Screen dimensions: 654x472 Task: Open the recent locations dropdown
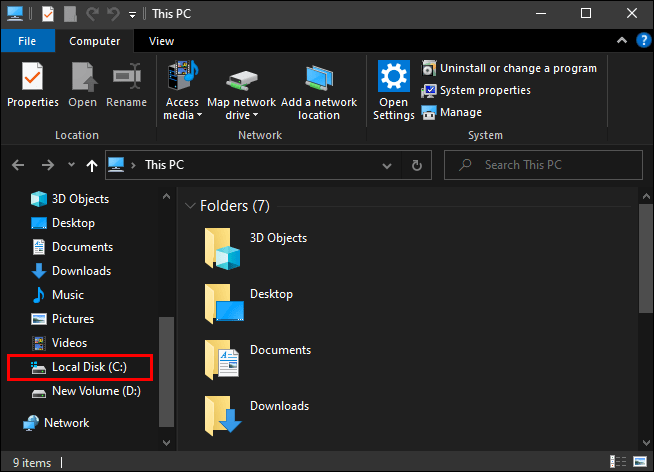[x=71, y=165]
